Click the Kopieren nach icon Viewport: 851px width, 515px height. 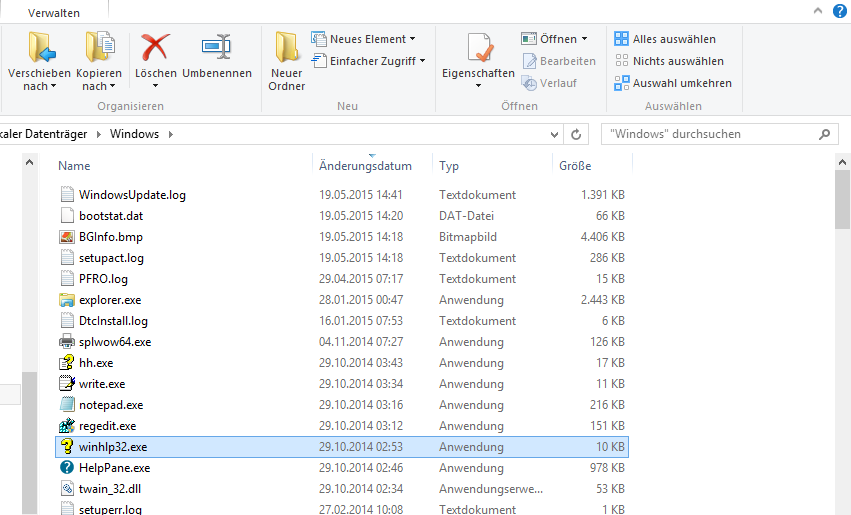point(99,47)
